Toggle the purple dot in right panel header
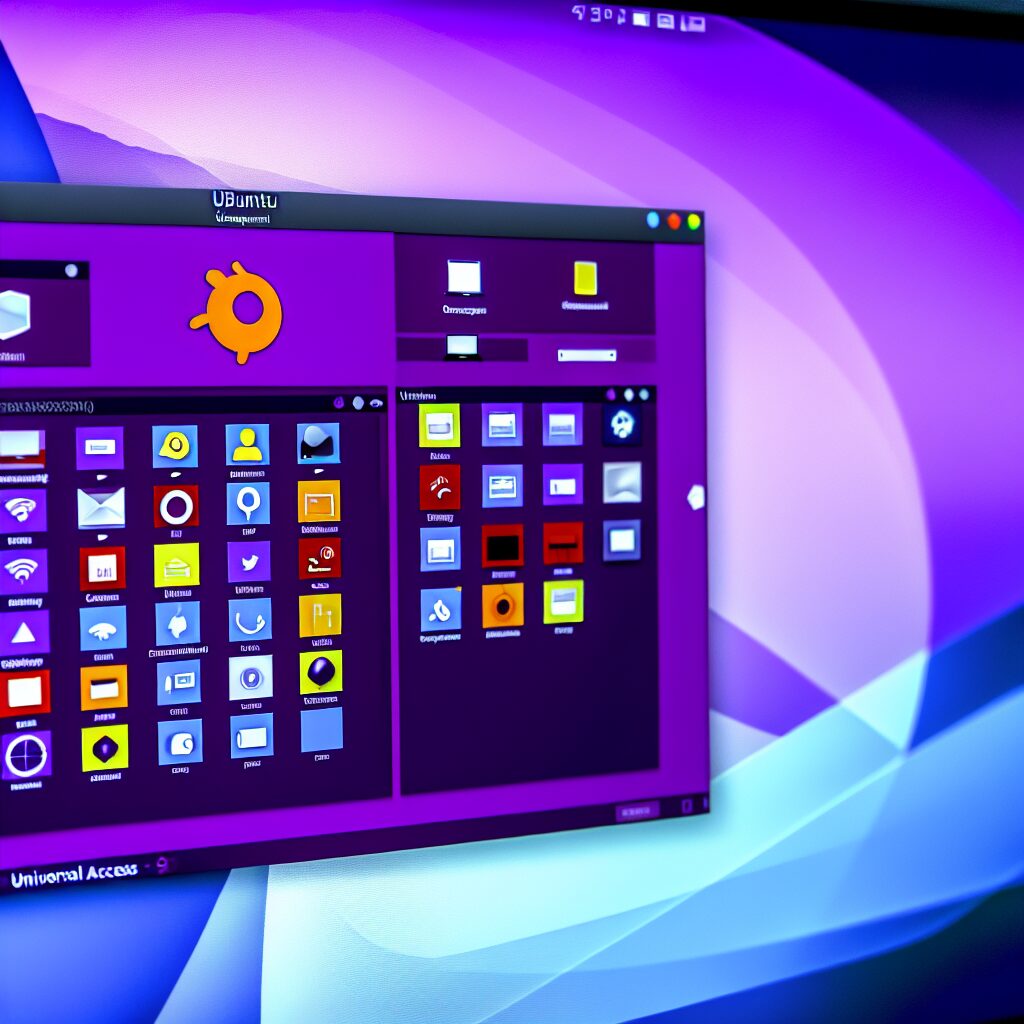The height and width of the screenshot is (1024, 1024). click(x=606, y=395)
